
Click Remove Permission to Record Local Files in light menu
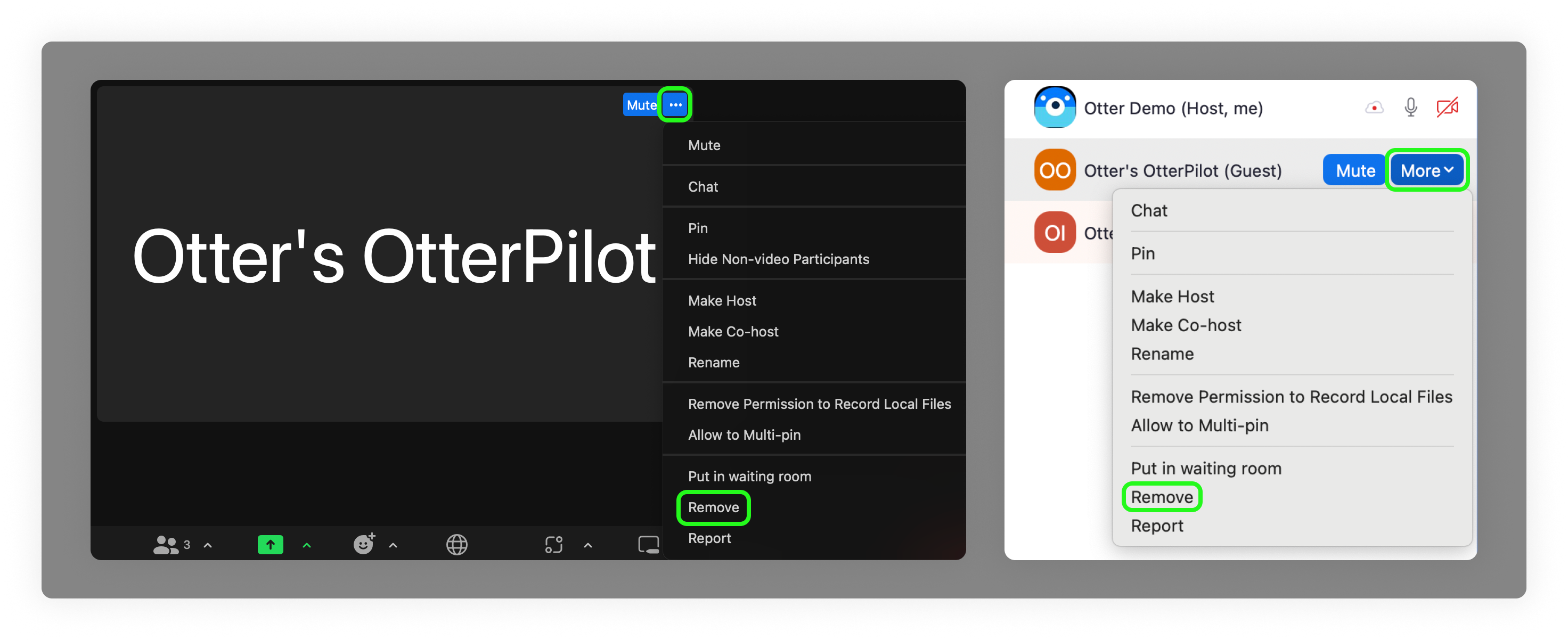[x=1291, y=397]
